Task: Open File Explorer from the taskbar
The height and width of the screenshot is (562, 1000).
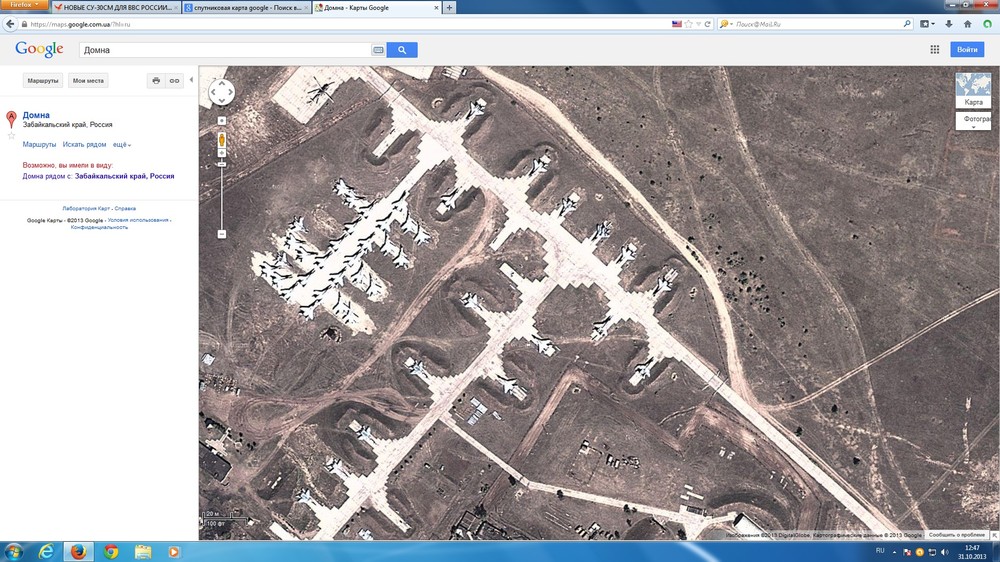Action: click(143, 552)
